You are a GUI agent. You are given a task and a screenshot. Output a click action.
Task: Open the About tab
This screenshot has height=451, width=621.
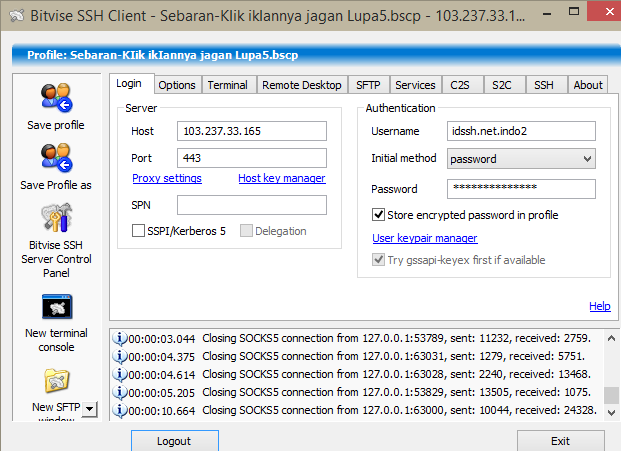(x=588, y=85)
